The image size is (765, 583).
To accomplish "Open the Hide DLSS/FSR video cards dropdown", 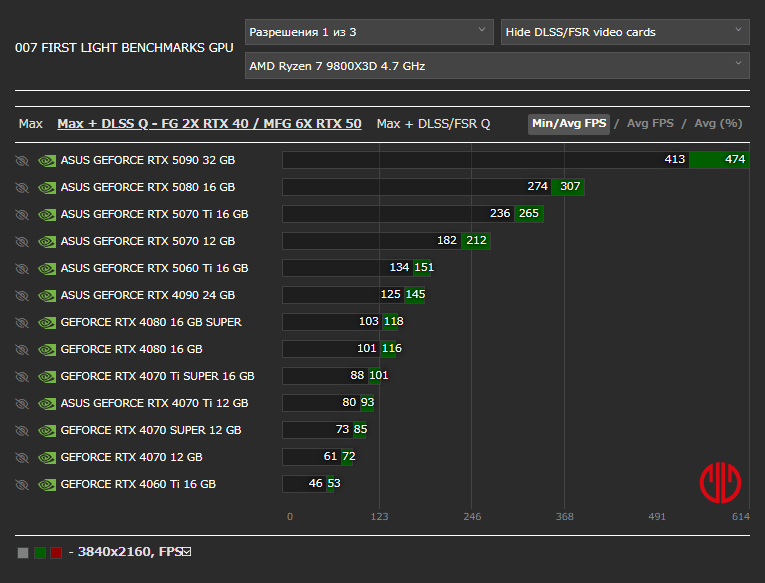I will 625,32.
